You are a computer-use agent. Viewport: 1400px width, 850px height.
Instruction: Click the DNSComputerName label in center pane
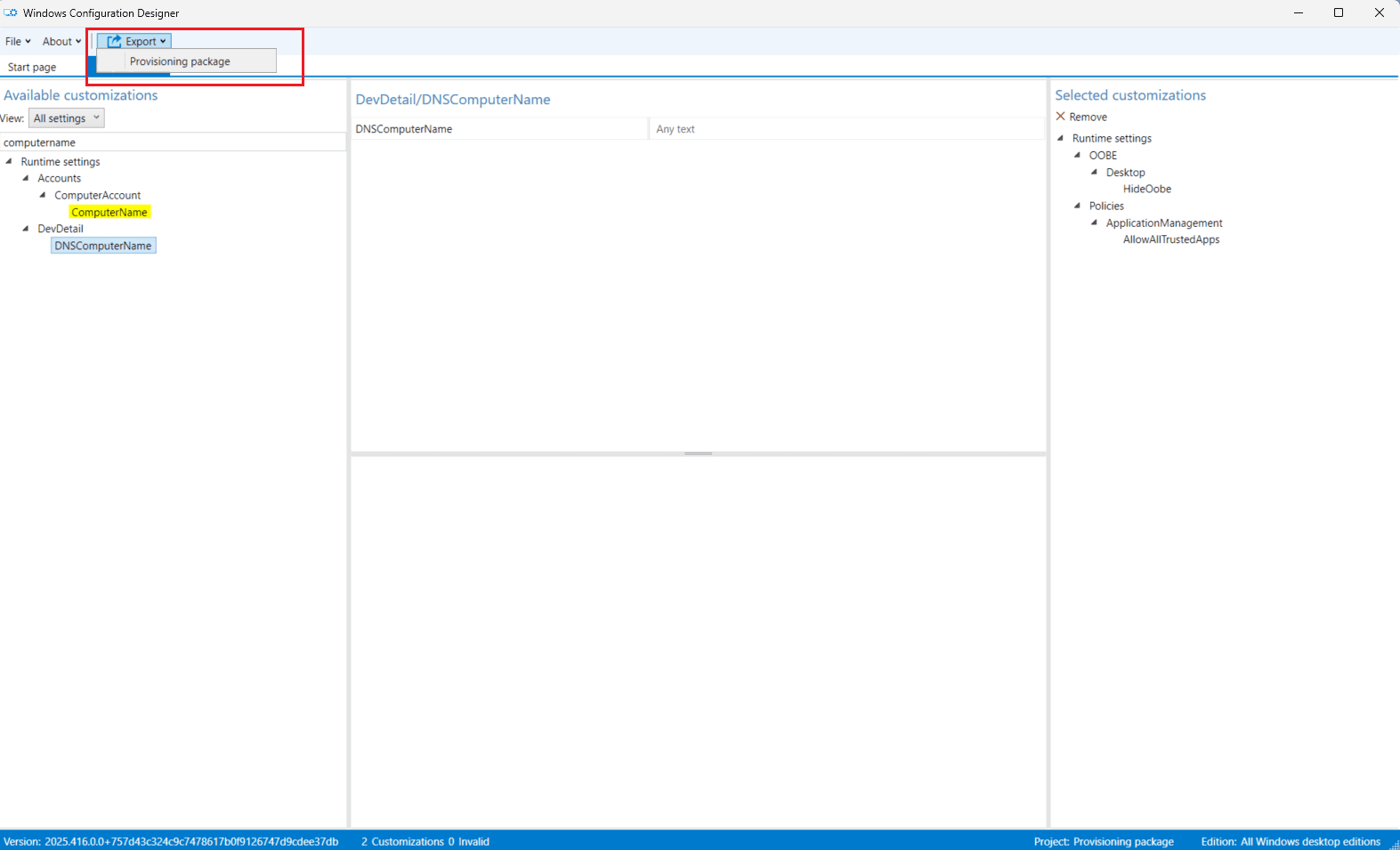click(x=404, y=129)
